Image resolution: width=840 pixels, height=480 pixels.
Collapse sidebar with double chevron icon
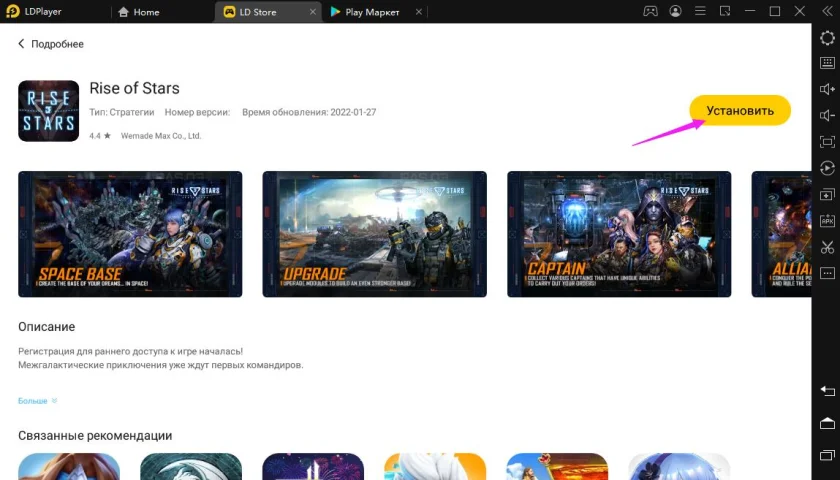tap(827, 11)
